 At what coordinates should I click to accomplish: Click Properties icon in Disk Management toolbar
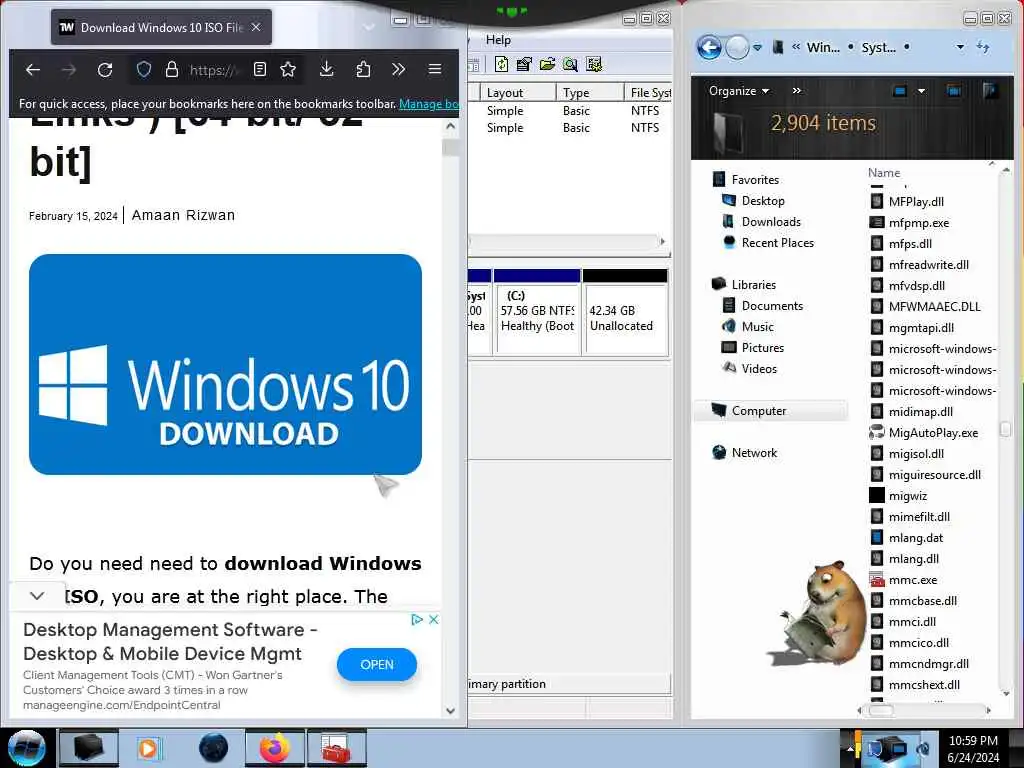[x=524, y=64]
